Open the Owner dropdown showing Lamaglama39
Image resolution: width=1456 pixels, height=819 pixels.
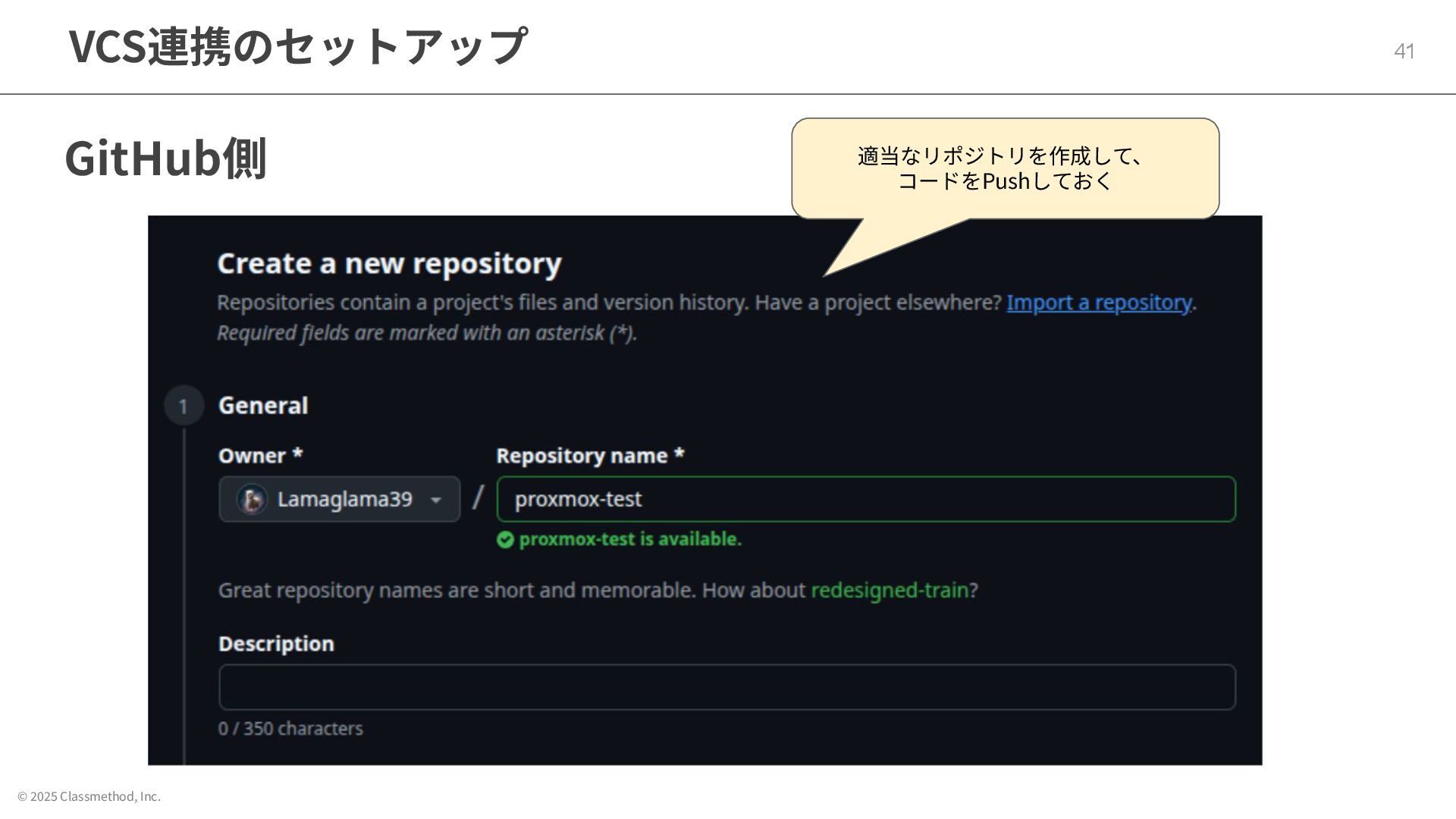click(x=340, y=499)
